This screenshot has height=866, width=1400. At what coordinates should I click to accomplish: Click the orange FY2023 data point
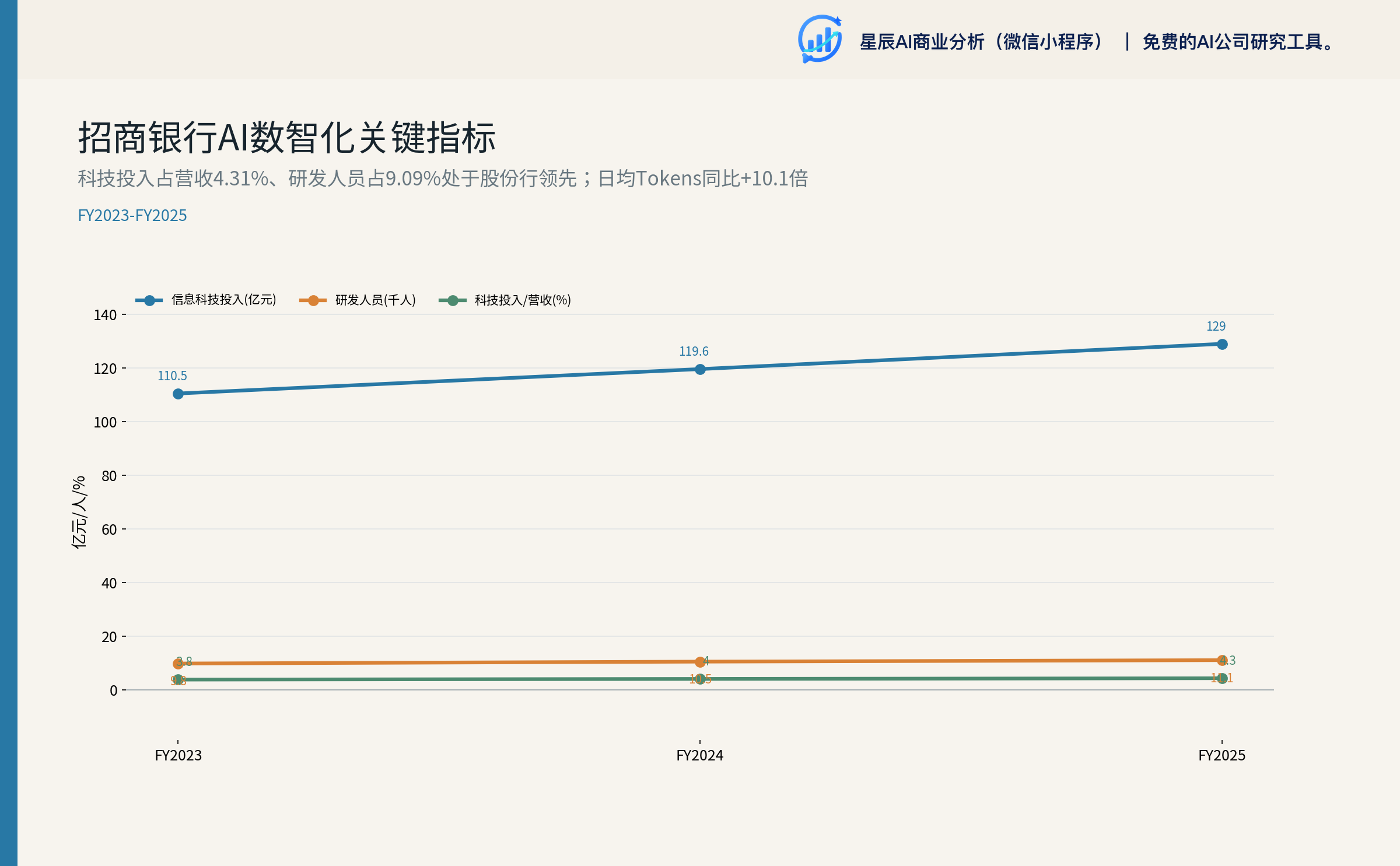178,664
